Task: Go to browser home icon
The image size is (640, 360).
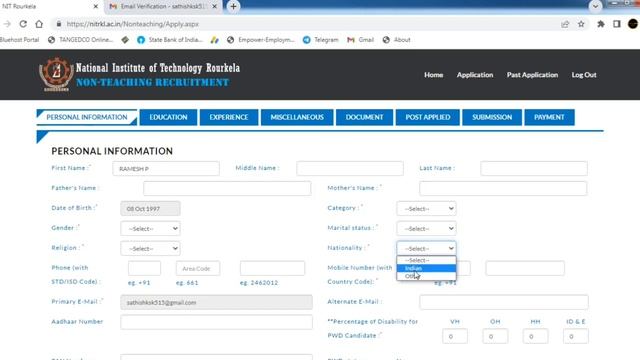Action: pyautogui.click(x=39, y=24)
